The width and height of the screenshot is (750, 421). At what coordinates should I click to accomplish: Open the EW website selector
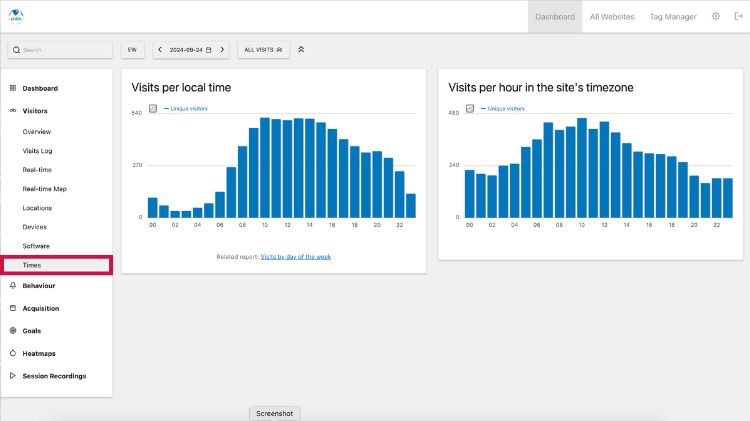(132, 49)
